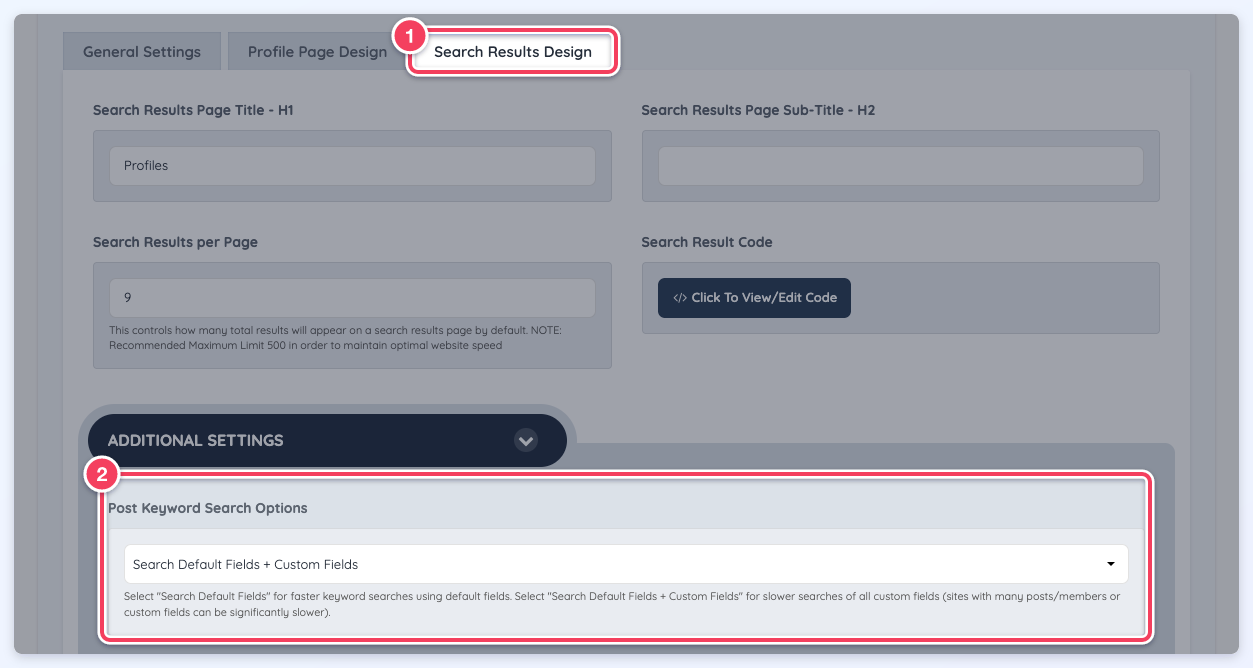Open the Post Keyword Search Options dropdown
Screen dimensions: 1253x668
click(x=626, y=564)
